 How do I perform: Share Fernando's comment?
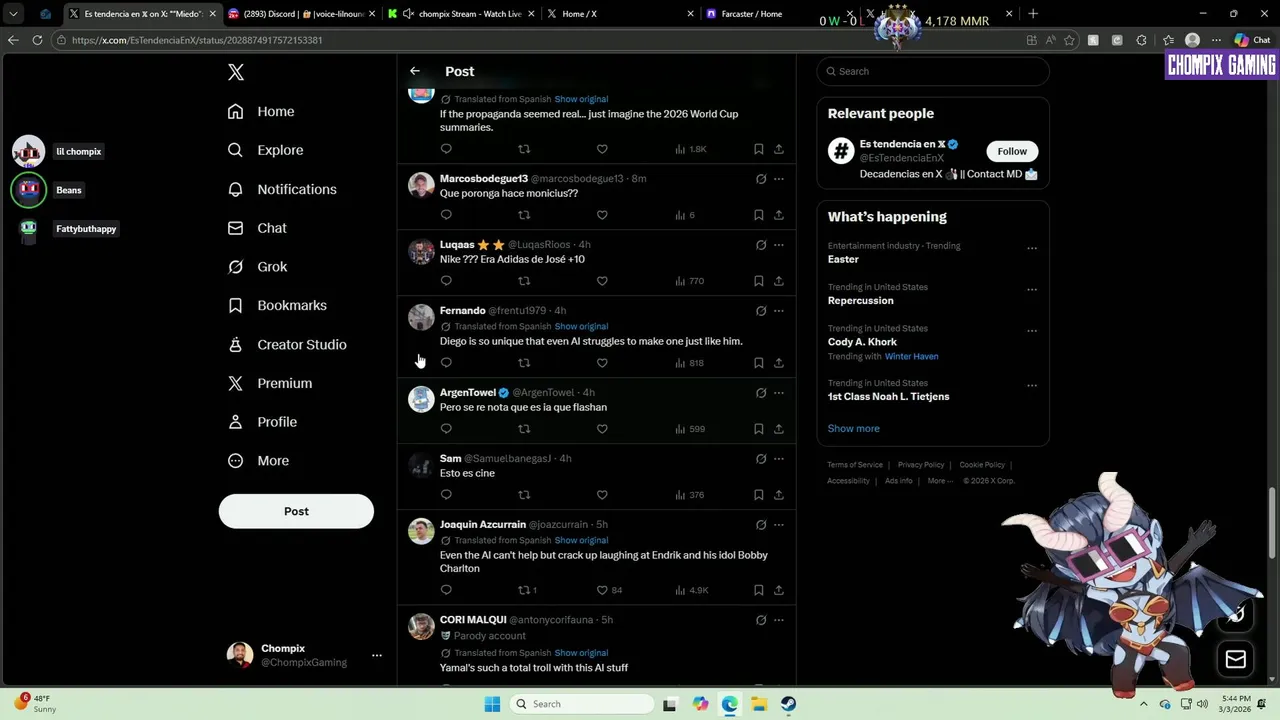(x=778, y=363)
